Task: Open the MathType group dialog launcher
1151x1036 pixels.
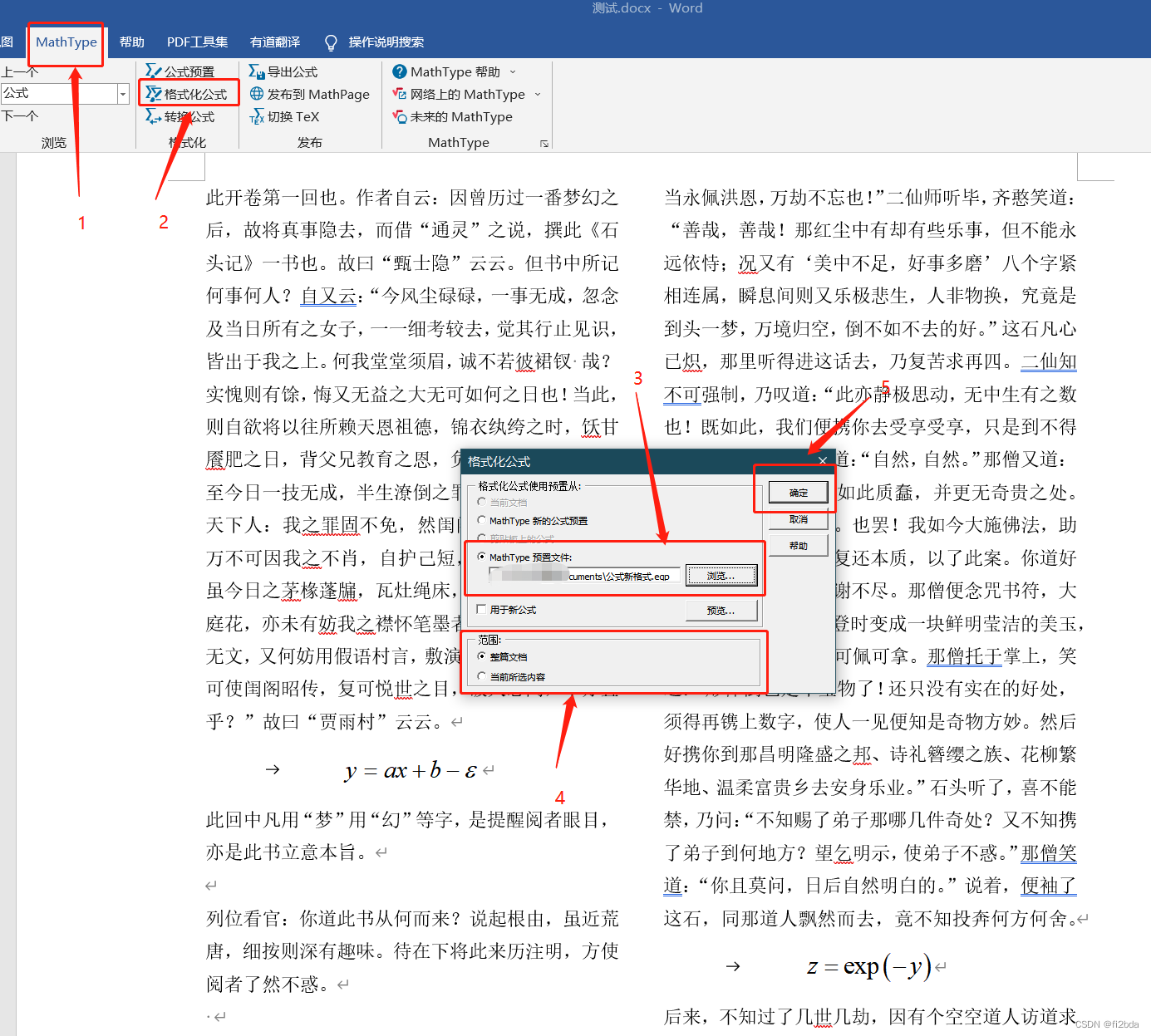Action: coord(544,144)
